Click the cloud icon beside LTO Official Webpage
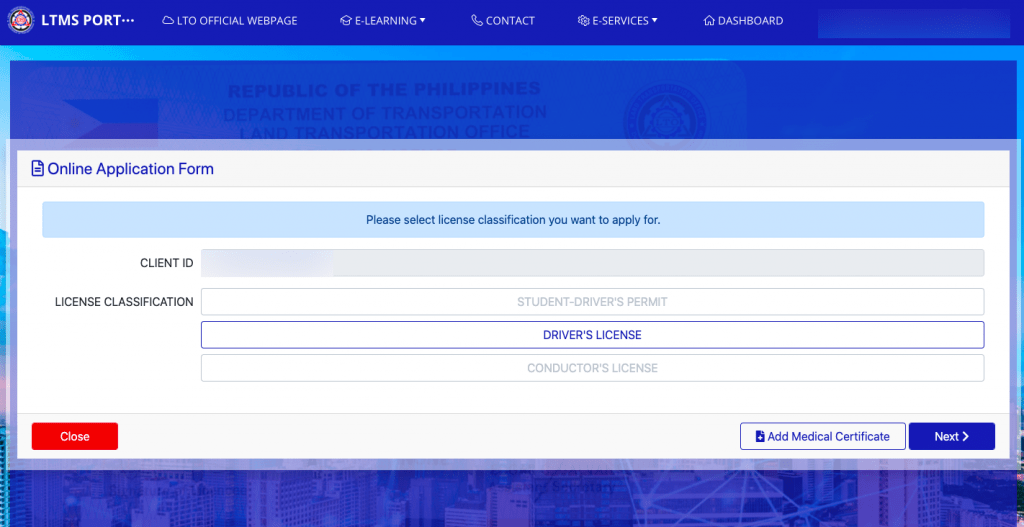The width and height of the screenshot is (1024, 527). pyautogui.click(x=168, y=20)
